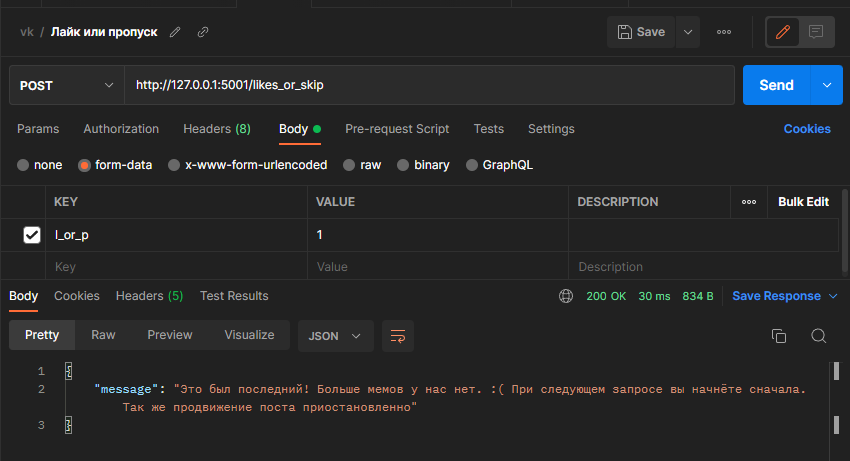The image size is (850, 461).
Task: Search the response with magnifier icon
Action: (819, 336)
